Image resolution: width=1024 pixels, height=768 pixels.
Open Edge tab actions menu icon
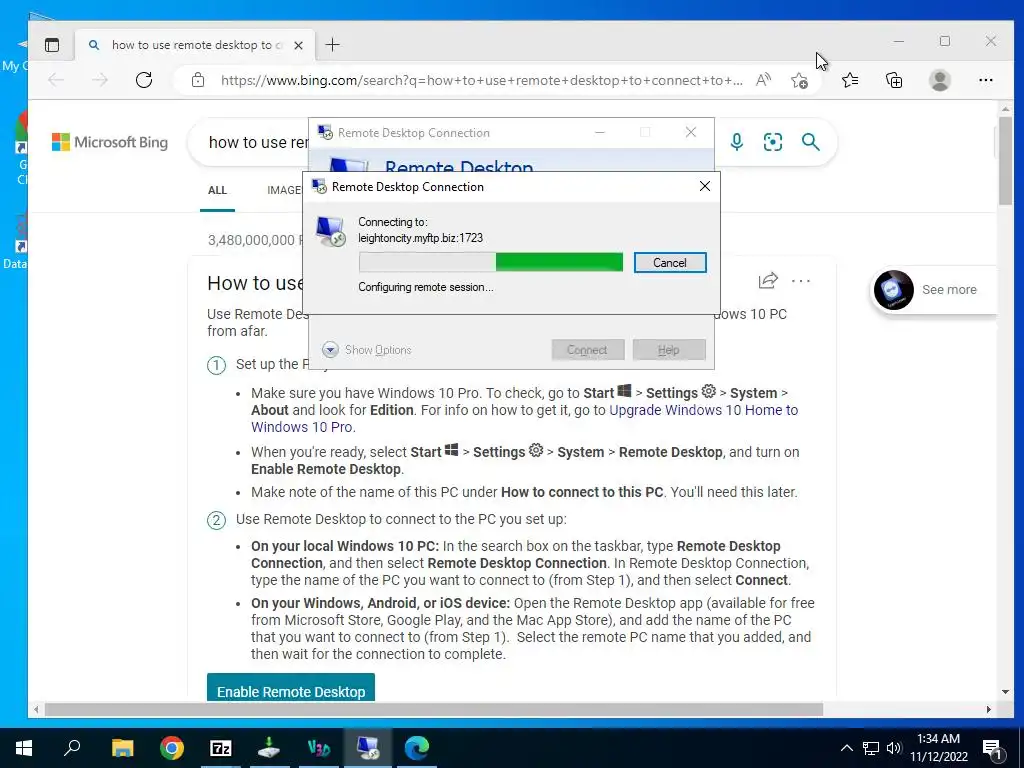click(52, 44)
